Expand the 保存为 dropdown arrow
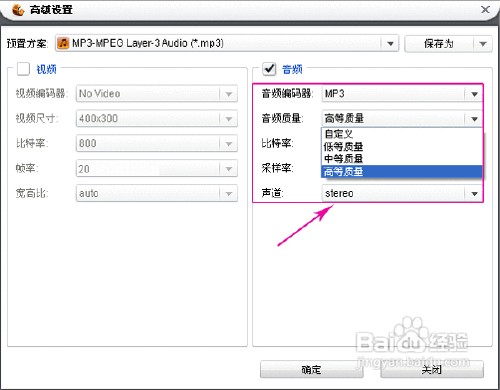 pyautogui.click(x=483, y=44)
